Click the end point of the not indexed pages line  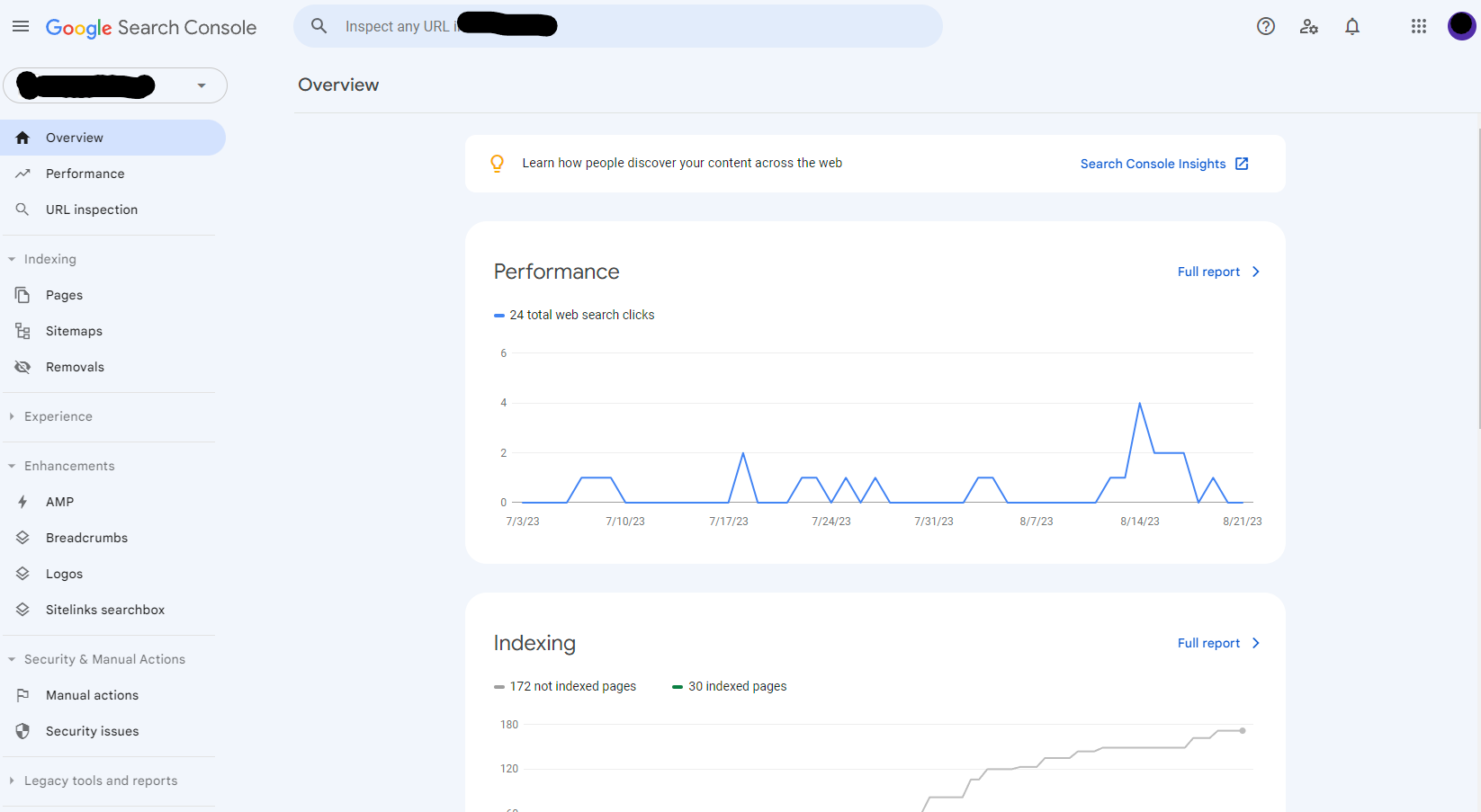click(1243, 730)
